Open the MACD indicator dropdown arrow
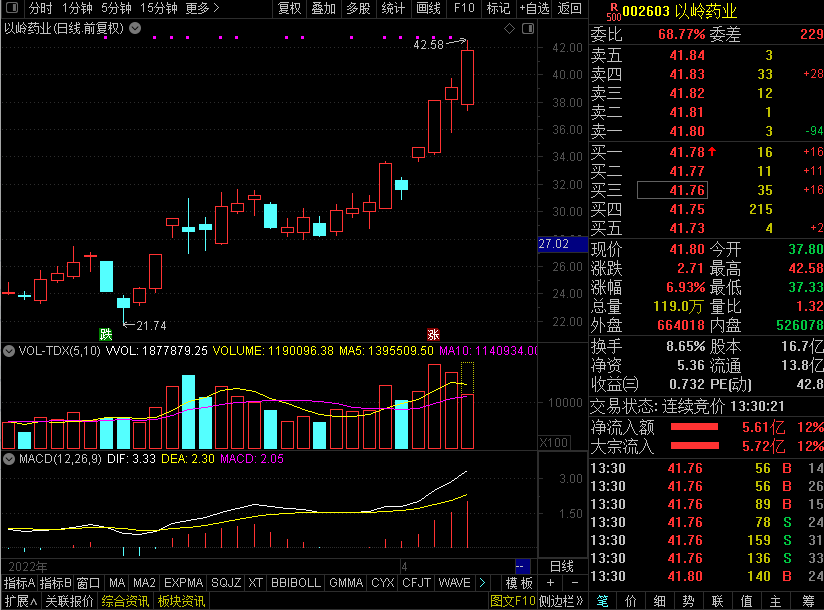The height and width of the screenshot is (610, 824). (9, 458)
